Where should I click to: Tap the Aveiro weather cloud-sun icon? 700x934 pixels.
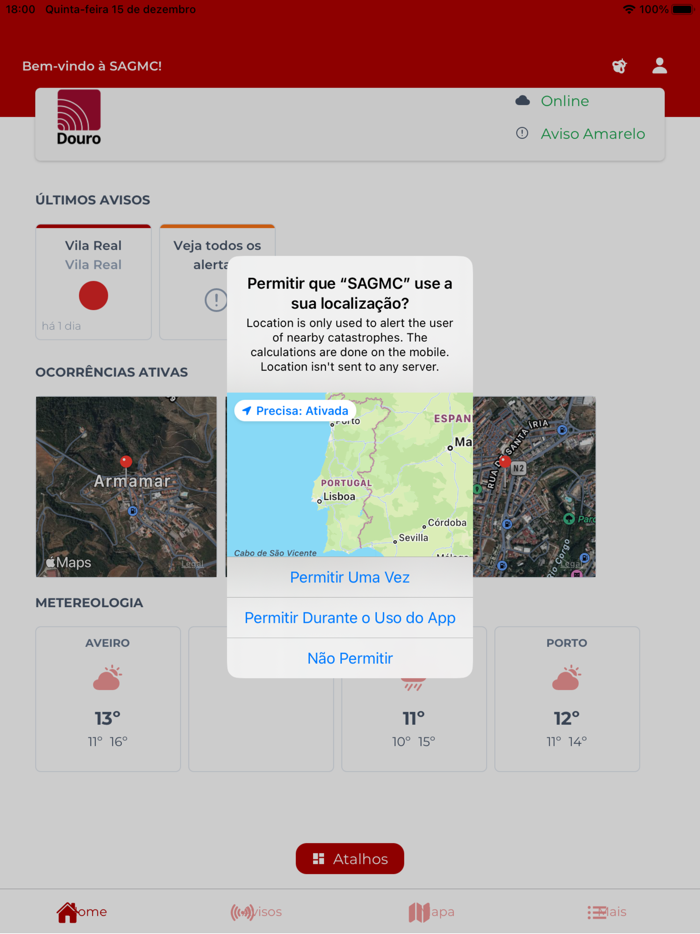tap(107, 678)
